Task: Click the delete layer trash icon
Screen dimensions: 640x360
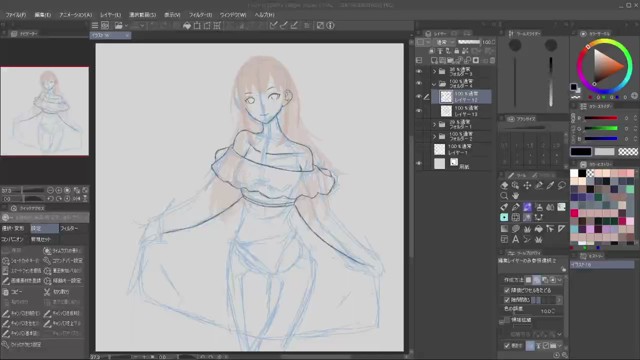Action: (x=492, y=60)
